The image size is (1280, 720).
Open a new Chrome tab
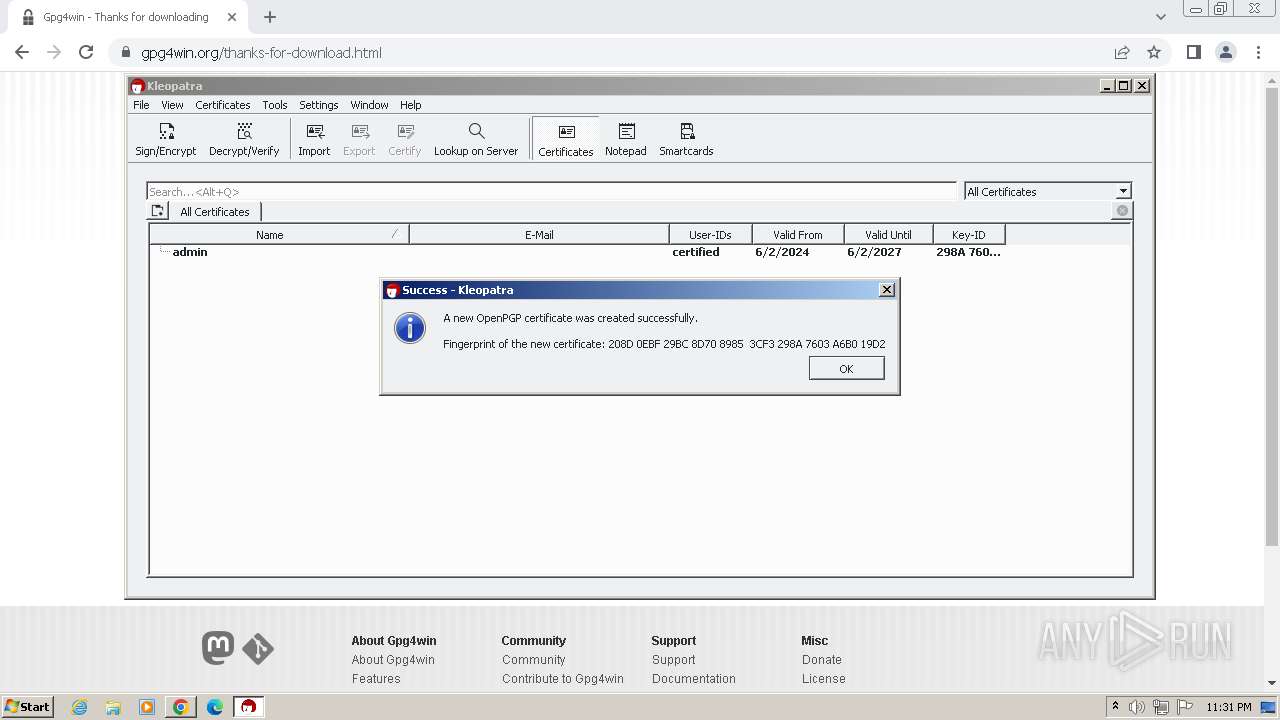pos(270,17)
